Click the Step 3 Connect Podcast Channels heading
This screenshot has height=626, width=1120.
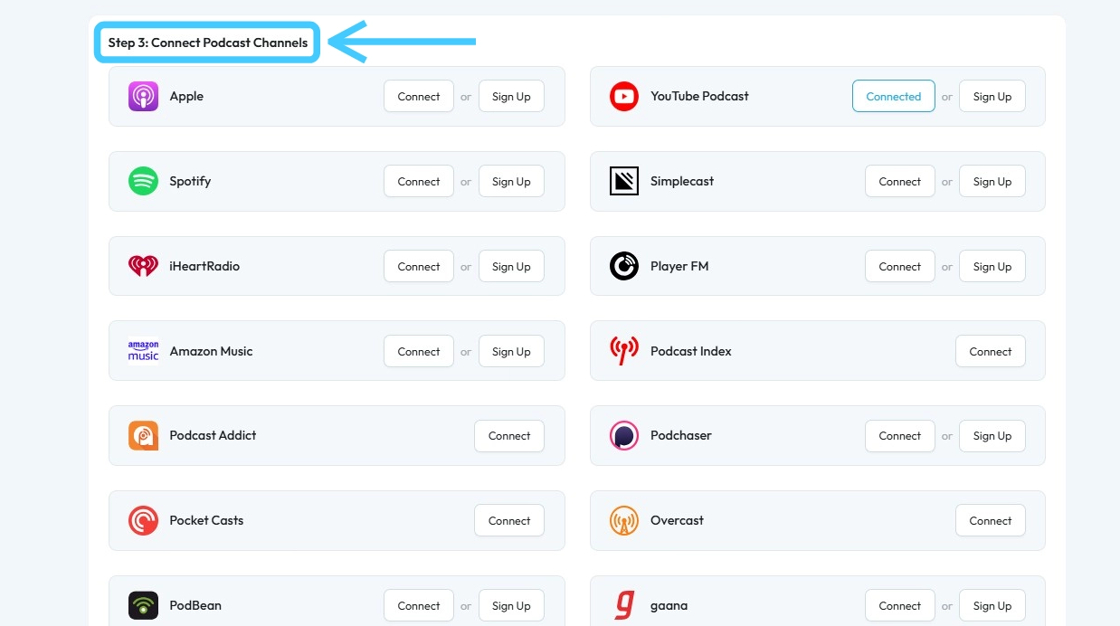pos(208,43)
